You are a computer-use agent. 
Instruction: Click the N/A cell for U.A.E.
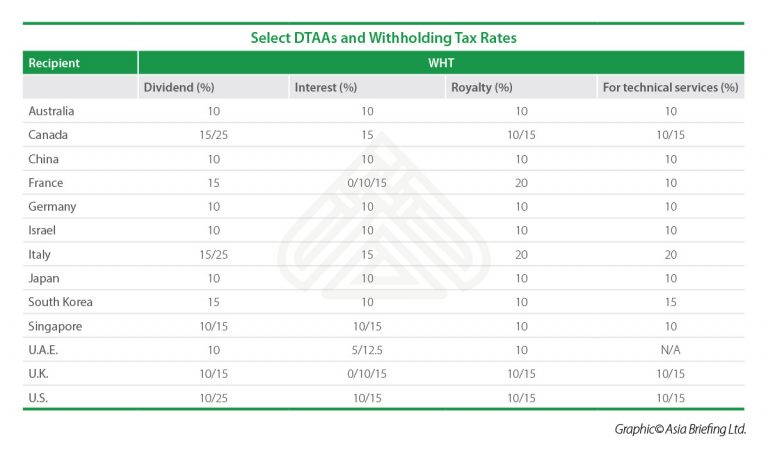[671, 350]
